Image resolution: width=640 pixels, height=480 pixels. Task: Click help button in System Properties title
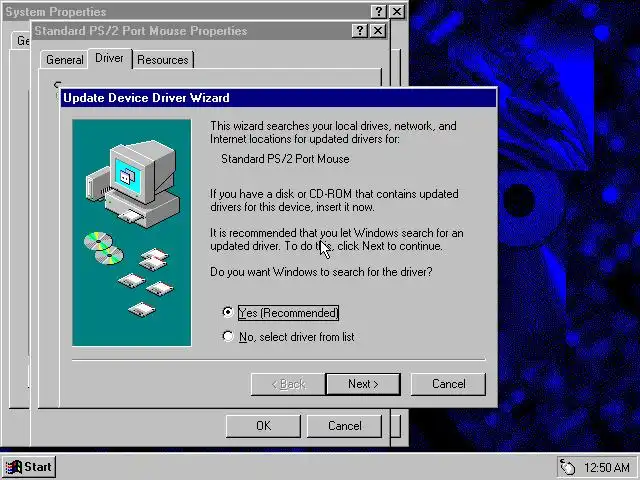click(x=379, y=11)
